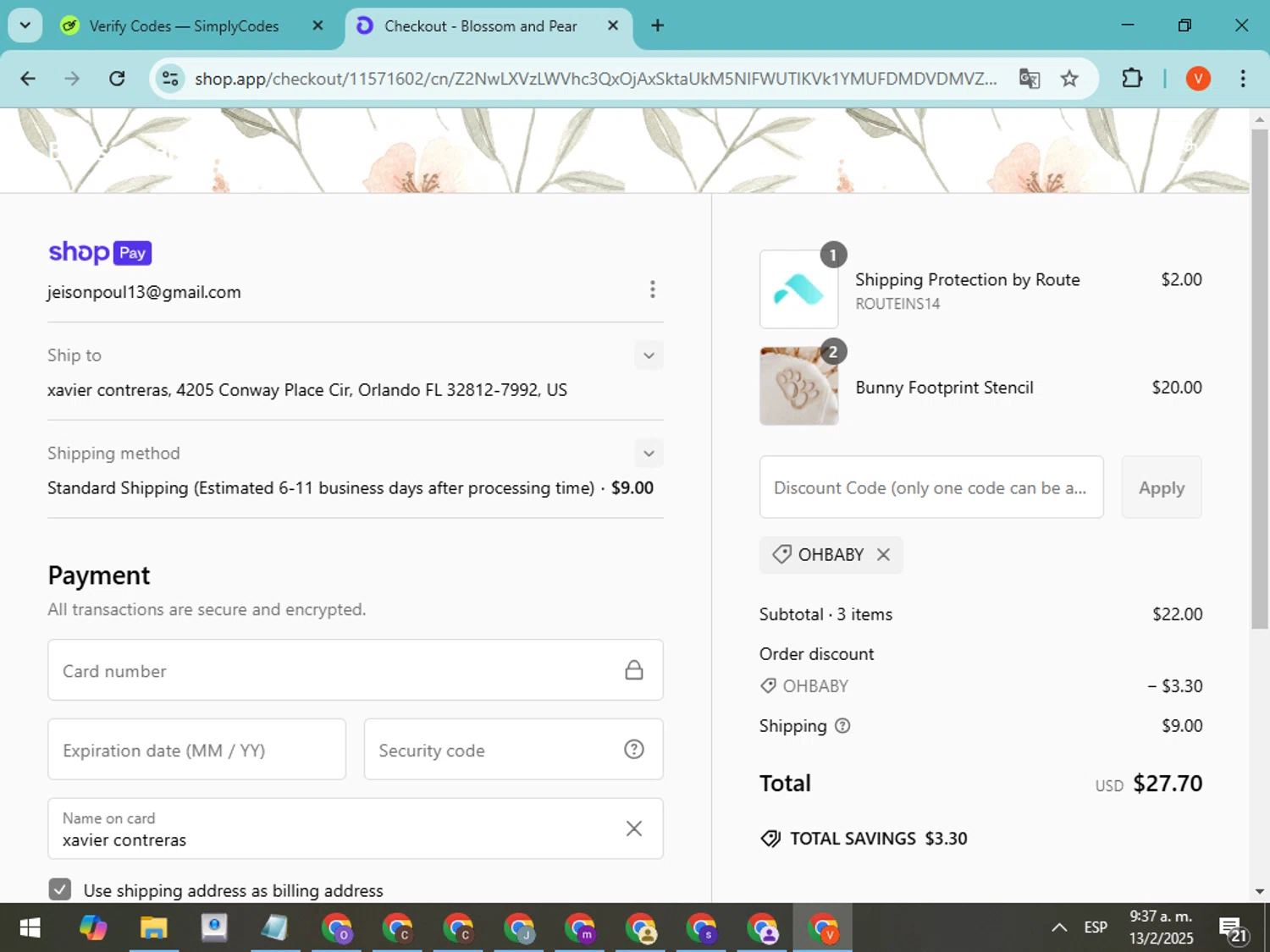Click the jeisonpoul13@gmail.com email text
Image resolution: width=1270 pixels, height=952 pixels.
144,292
